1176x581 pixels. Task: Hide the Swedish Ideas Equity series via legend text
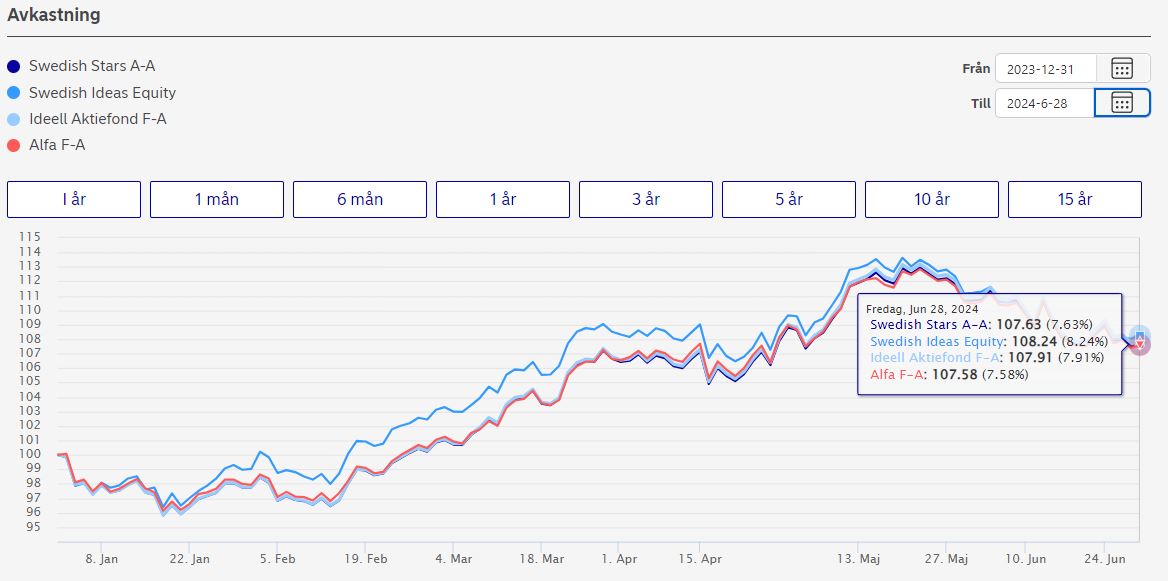[x=102, y=93]
